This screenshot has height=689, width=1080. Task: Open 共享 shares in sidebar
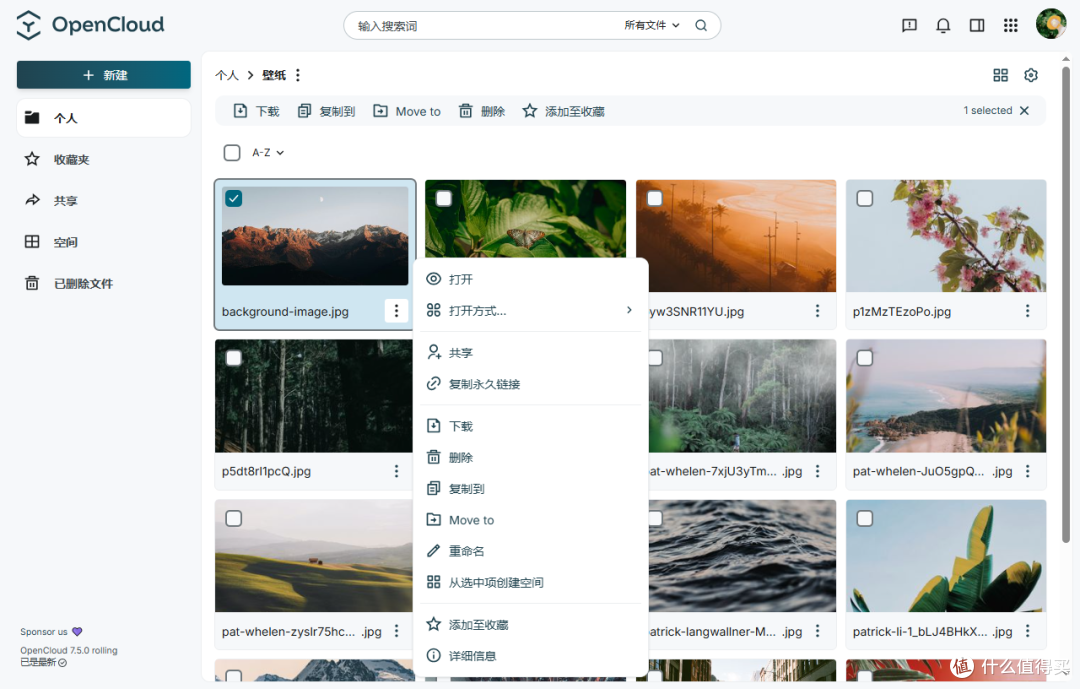(103, 200)
